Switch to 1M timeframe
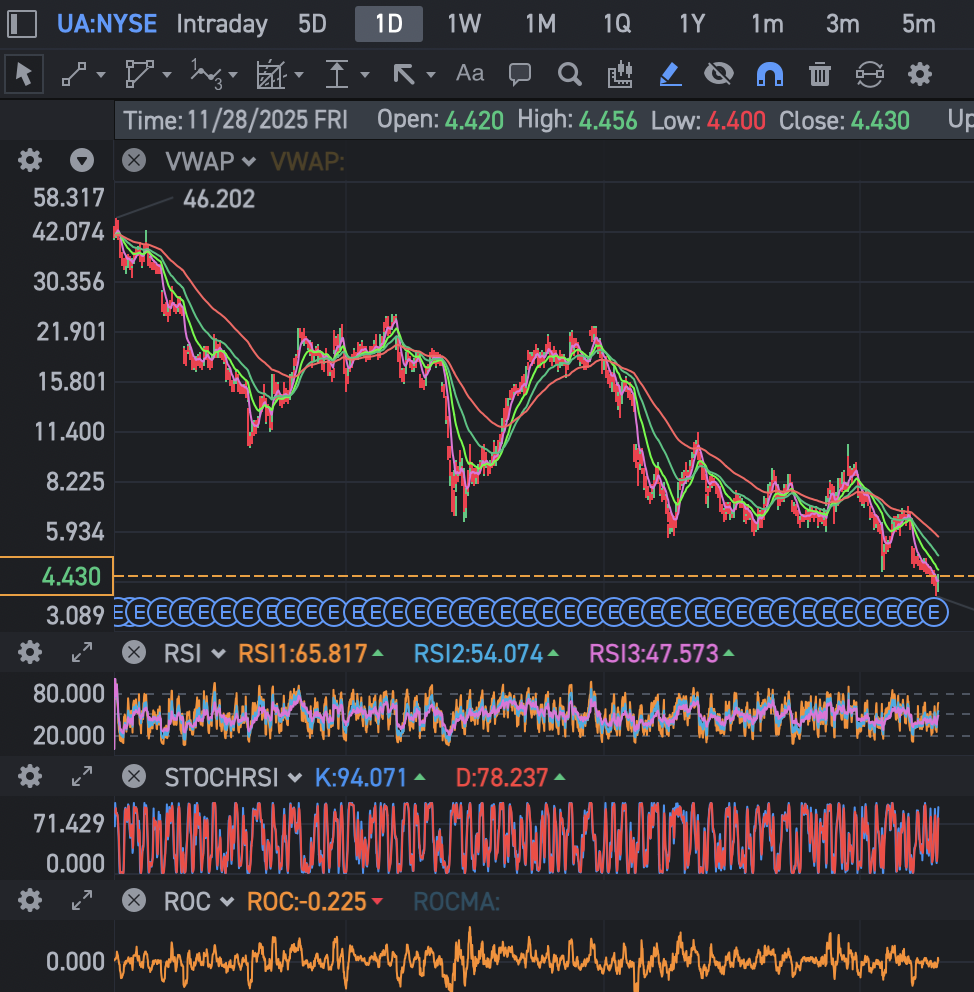This screenshot has width=974, height=992. (541, 24)
